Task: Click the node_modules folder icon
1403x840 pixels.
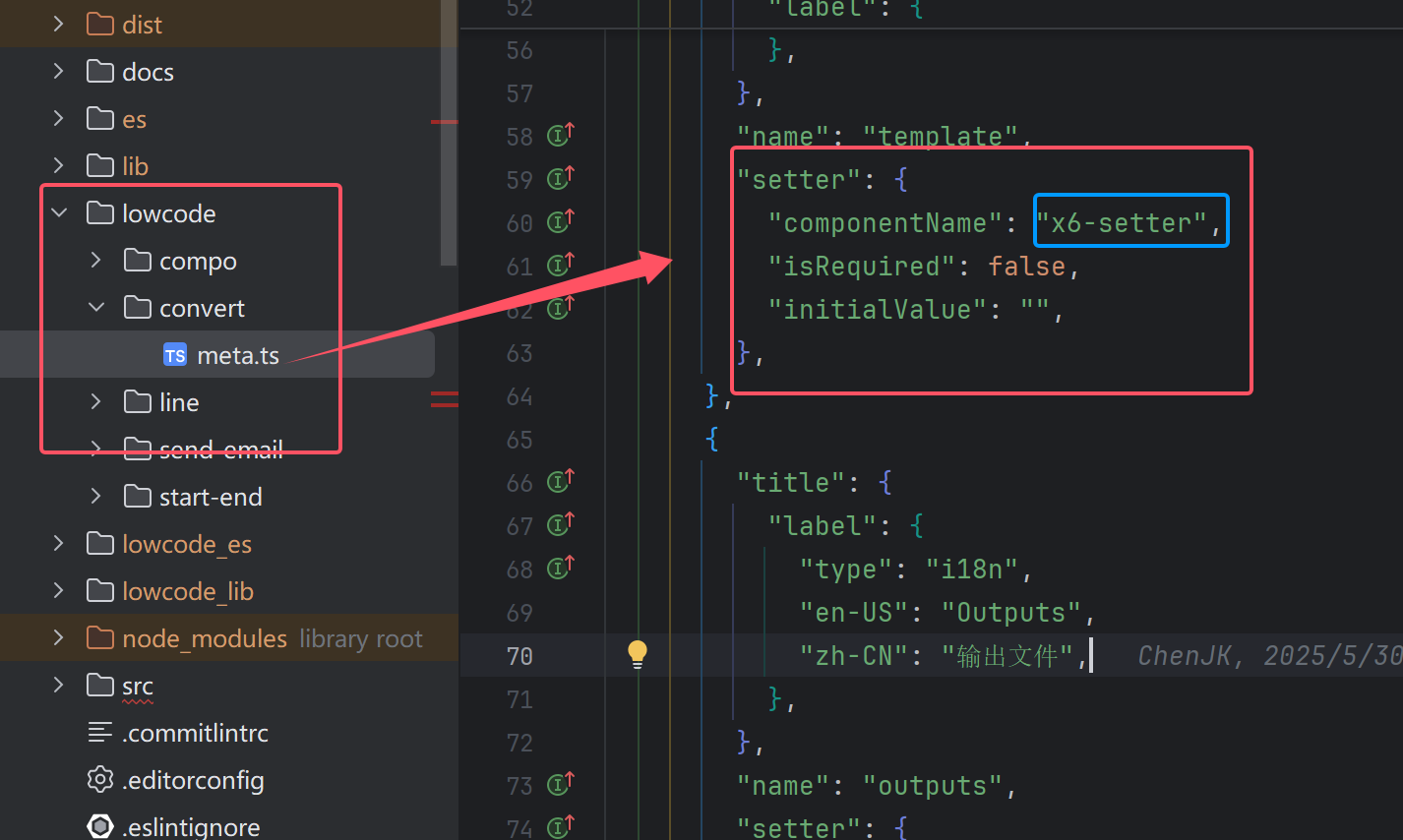Action: [101, 637]
